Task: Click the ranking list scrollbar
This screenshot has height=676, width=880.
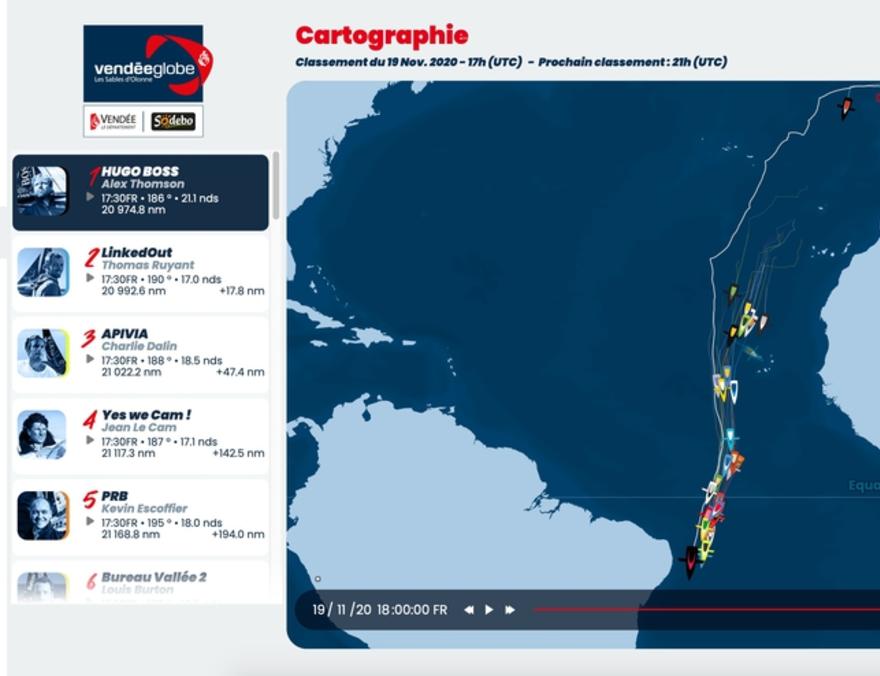Action: click(276, 186)
